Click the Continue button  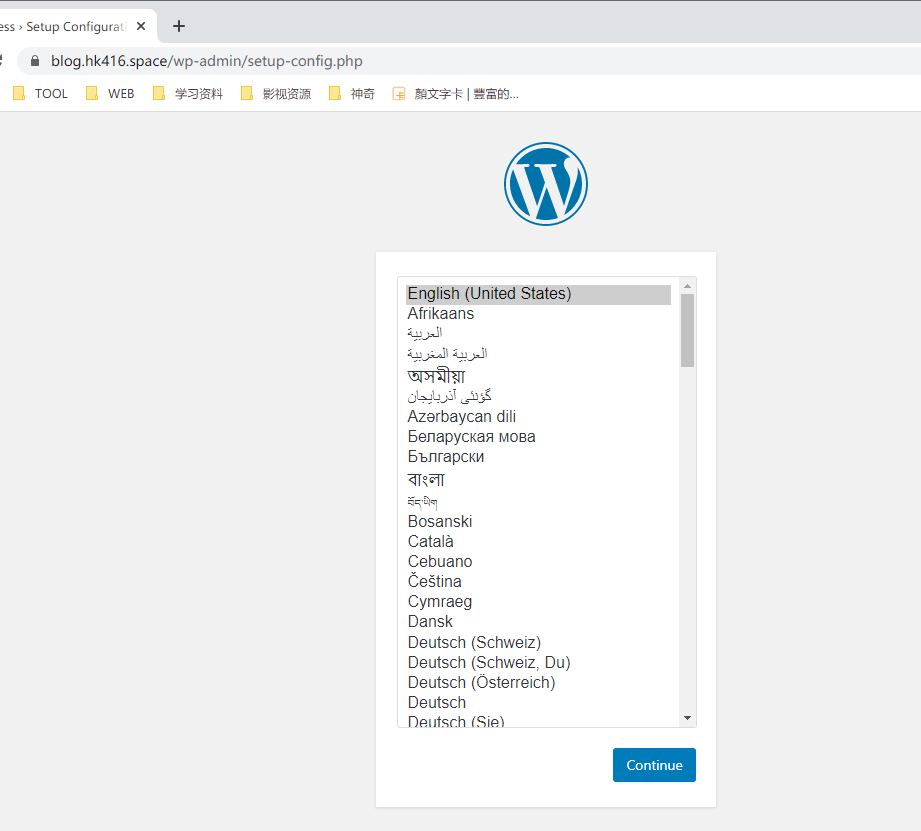pos(654,765)
